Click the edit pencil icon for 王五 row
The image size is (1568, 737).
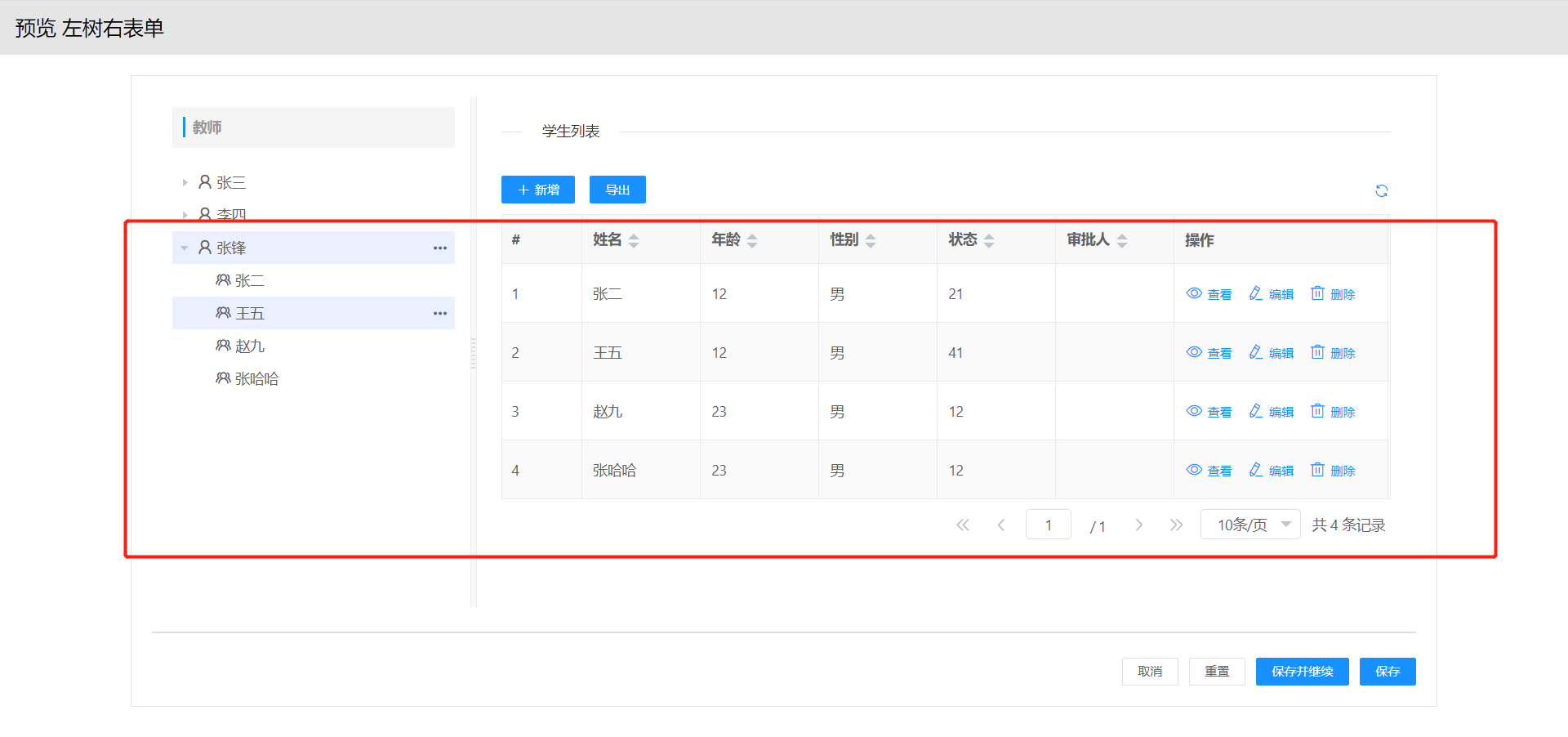(x=1256, y=352)
